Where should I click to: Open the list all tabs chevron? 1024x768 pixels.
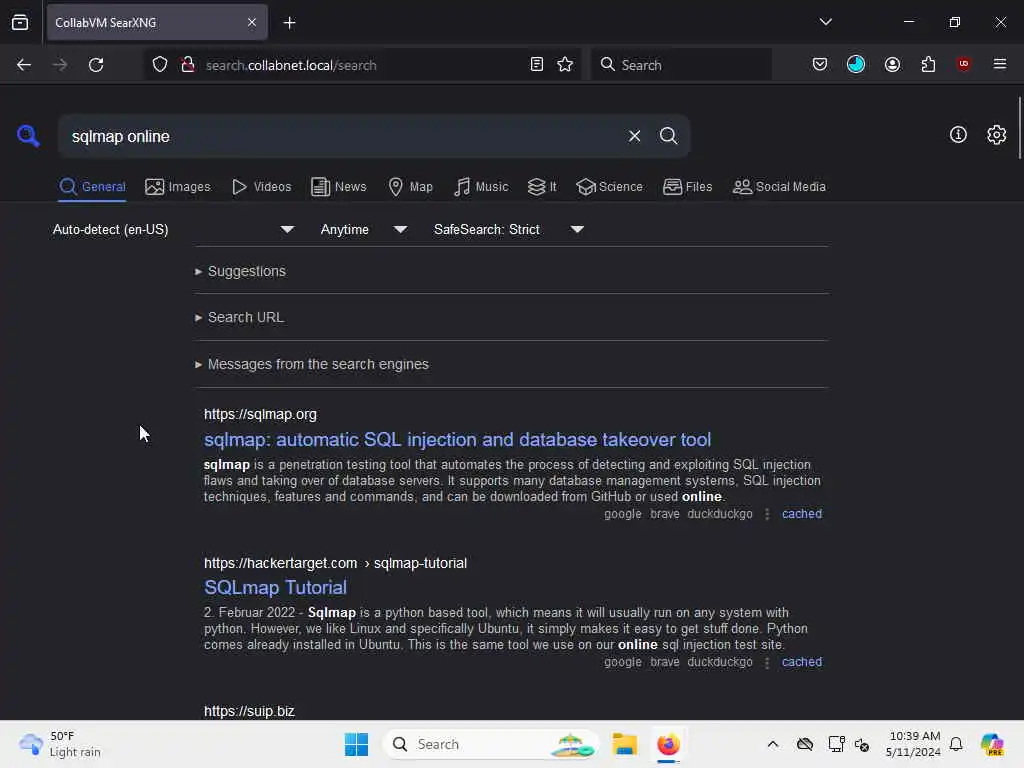(x=825, y=22)
